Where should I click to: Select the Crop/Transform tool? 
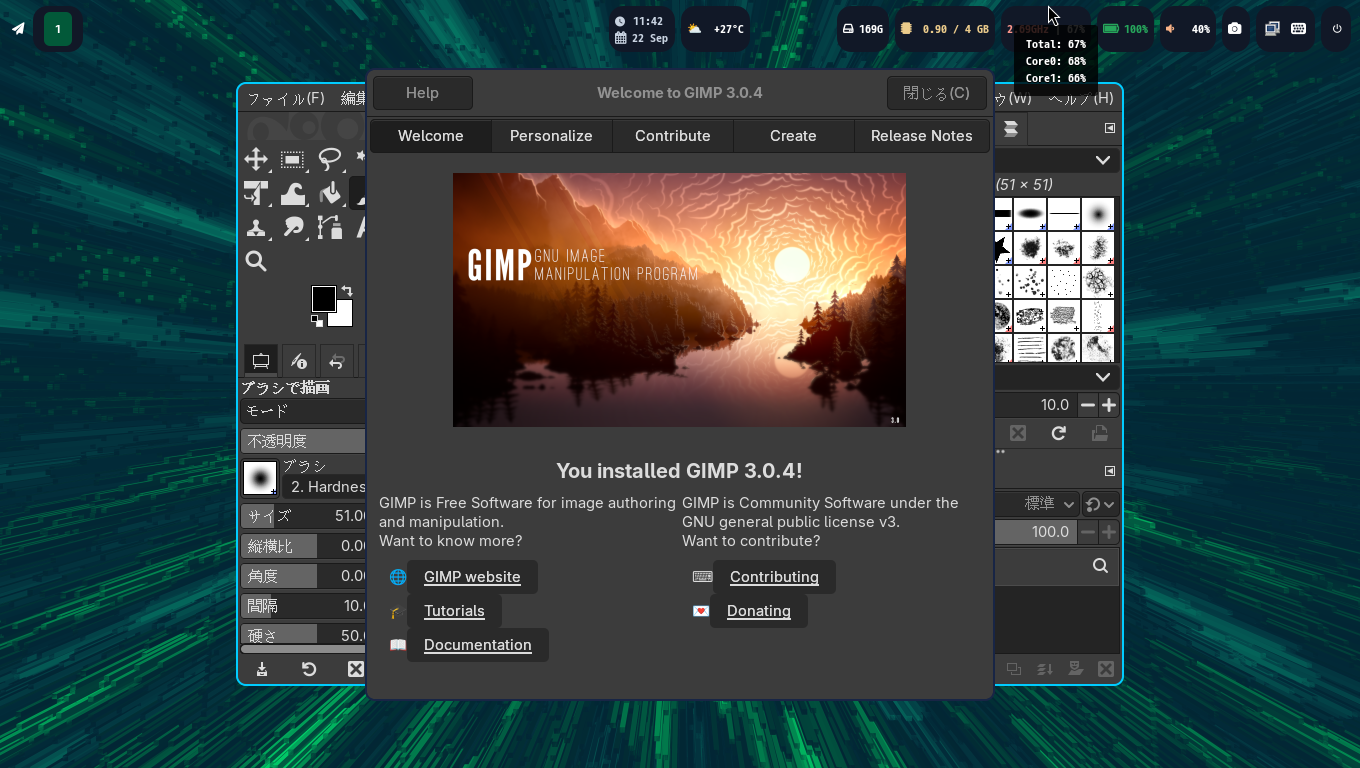pos(256,193)
